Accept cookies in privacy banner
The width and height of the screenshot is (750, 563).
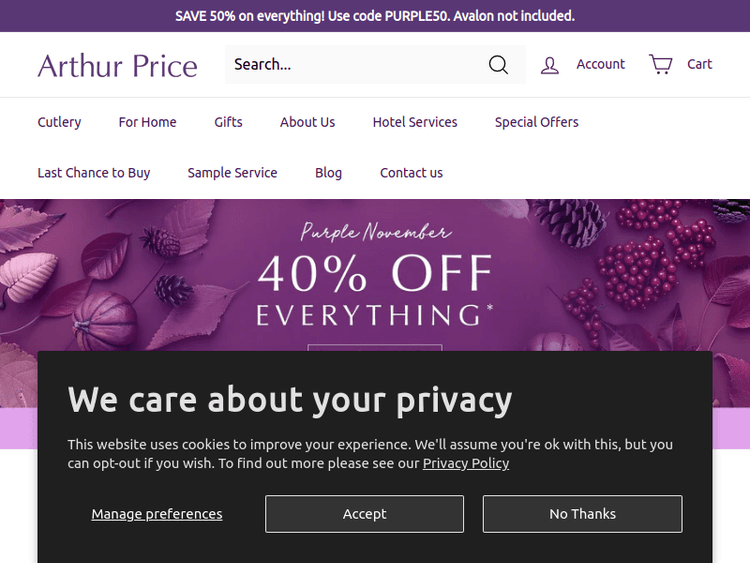pyautogui.click(x=364, y=514)
